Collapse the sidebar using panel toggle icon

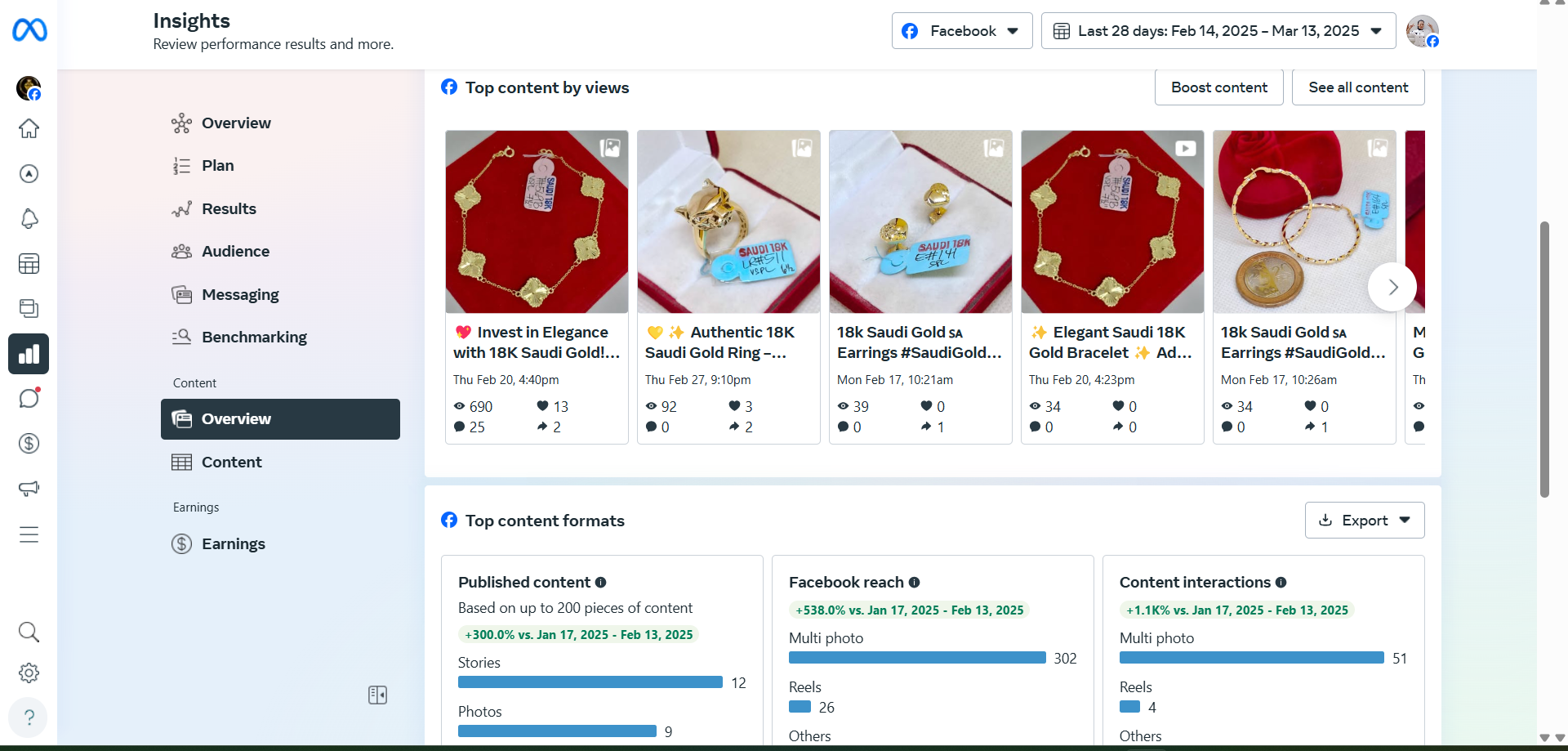coord(377,695)
